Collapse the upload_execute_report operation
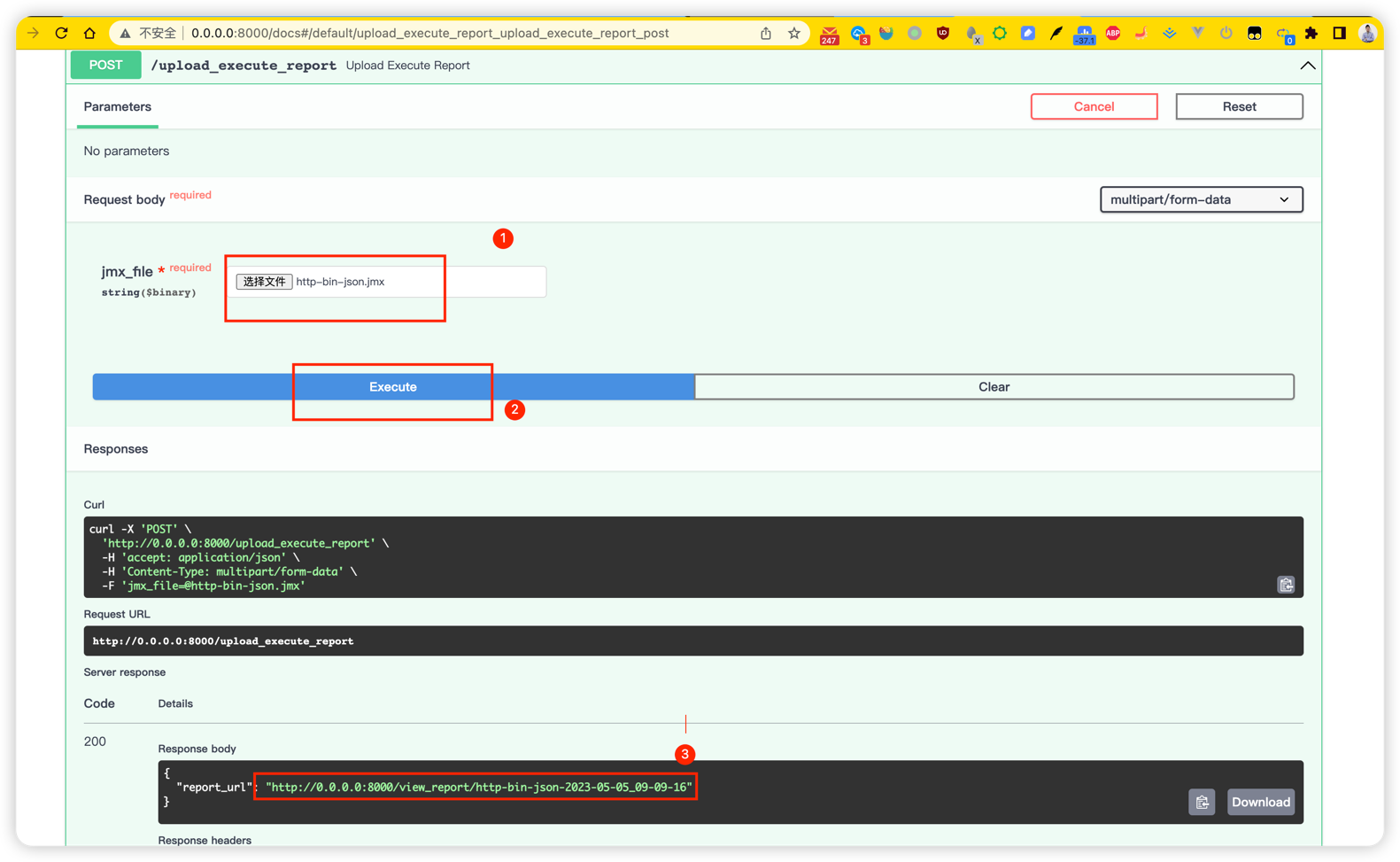This screenshot has width=1400, height=862. point(1307,66)
